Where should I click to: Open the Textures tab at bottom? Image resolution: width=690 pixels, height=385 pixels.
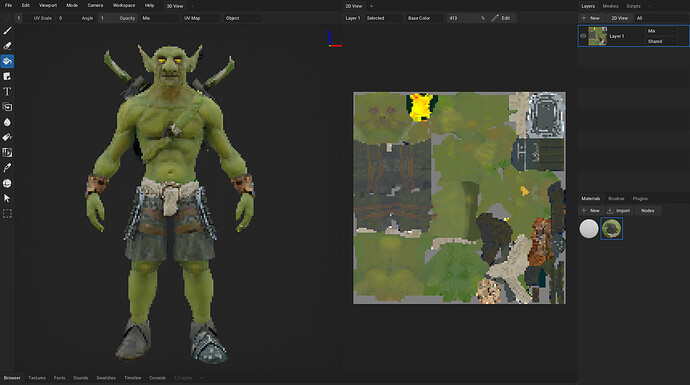point(37,378)
